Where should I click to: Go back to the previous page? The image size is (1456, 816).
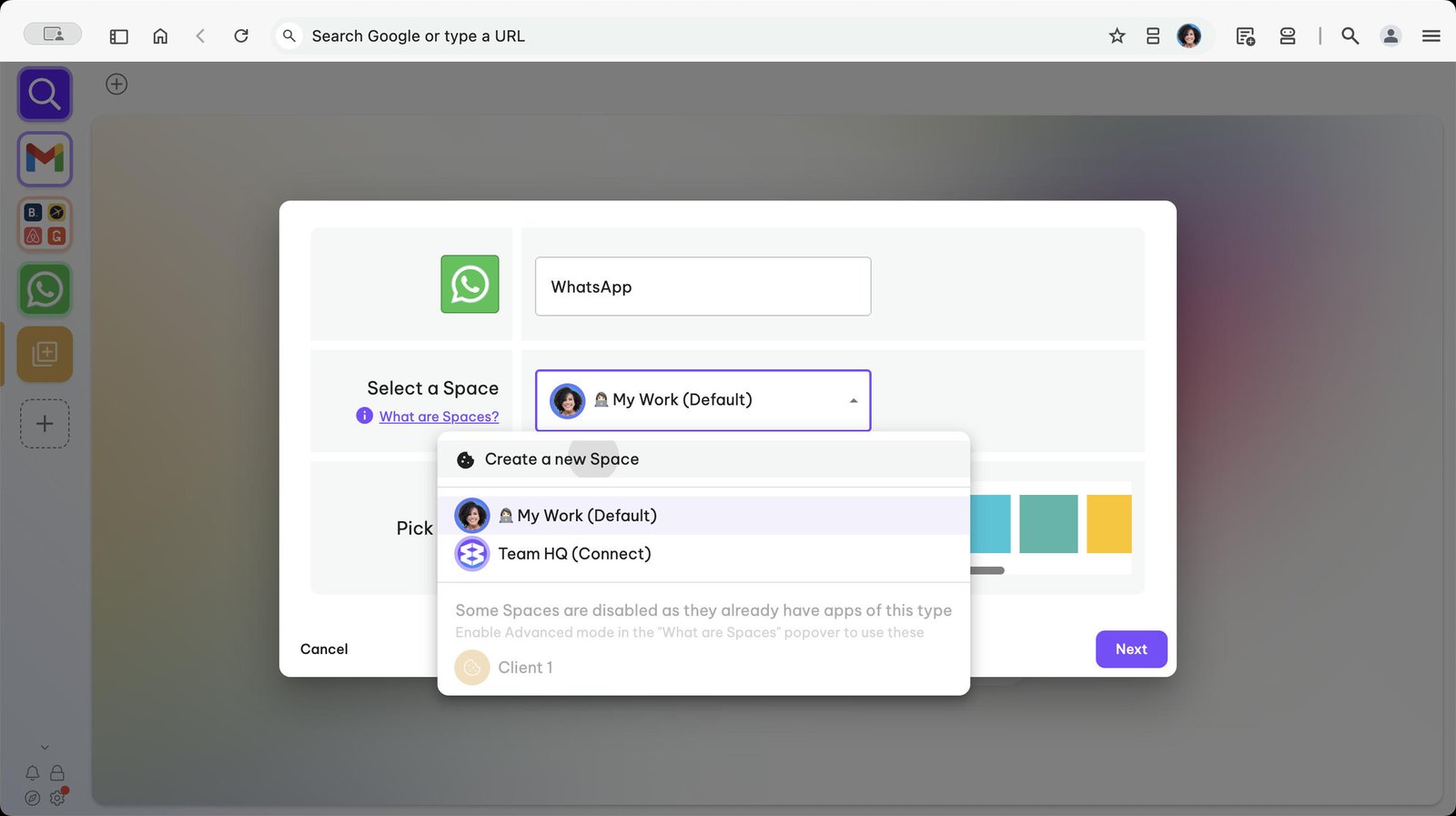click(201, 36)
